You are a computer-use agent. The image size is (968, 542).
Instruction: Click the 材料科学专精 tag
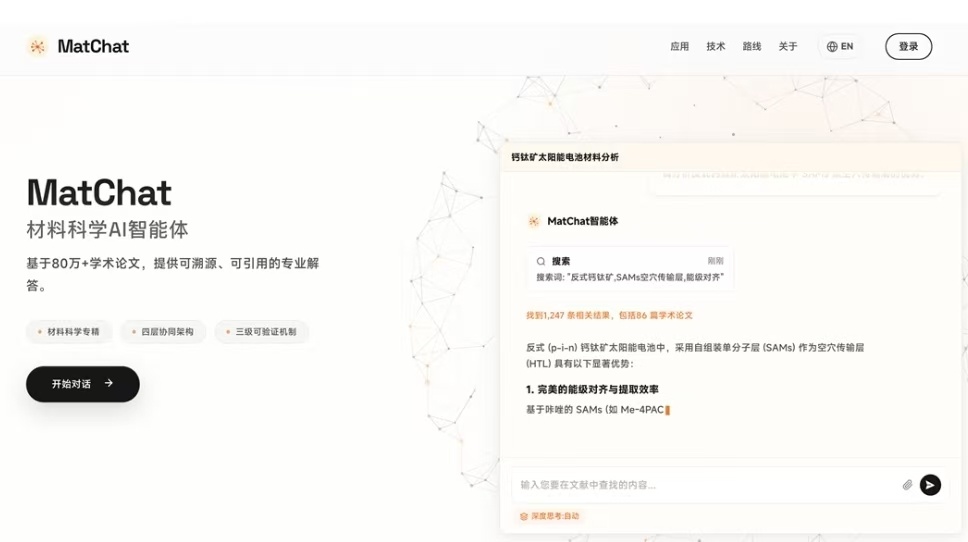point(68,332)
